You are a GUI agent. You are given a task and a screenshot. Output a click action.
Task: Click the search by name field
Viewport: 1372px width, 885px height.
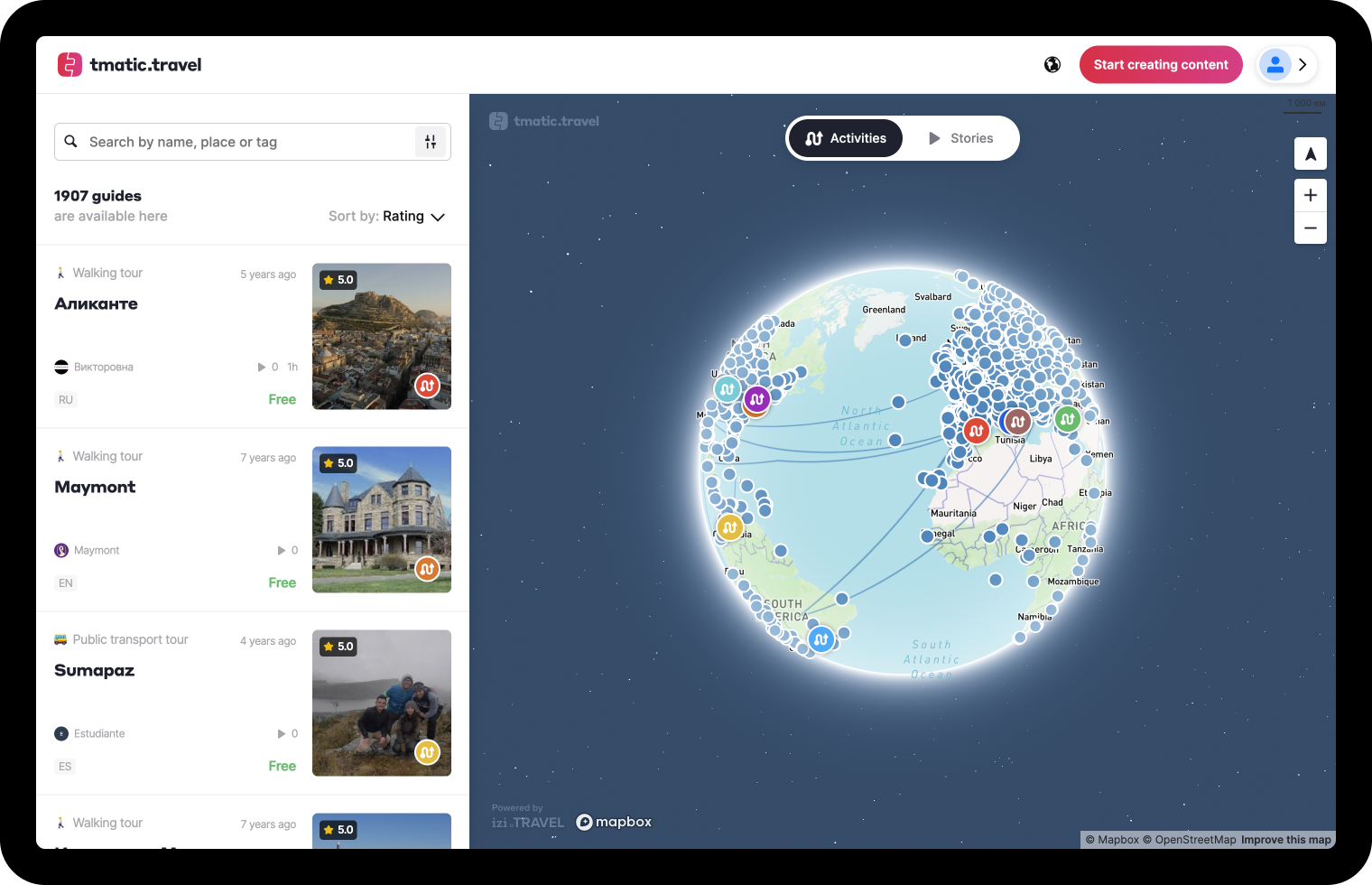click(x=244, y=142)
